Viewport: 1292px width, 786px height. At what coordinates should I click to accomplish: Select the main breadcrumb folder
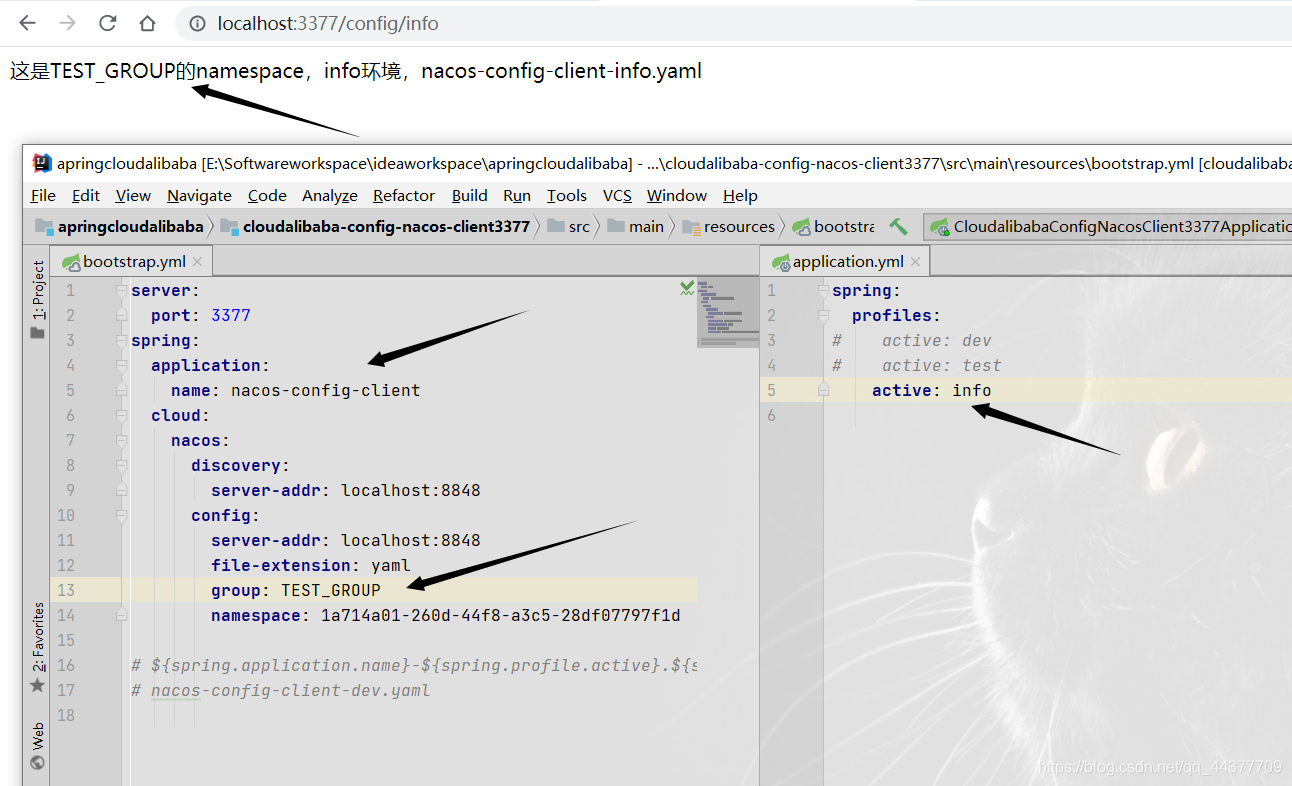(636, 226)
